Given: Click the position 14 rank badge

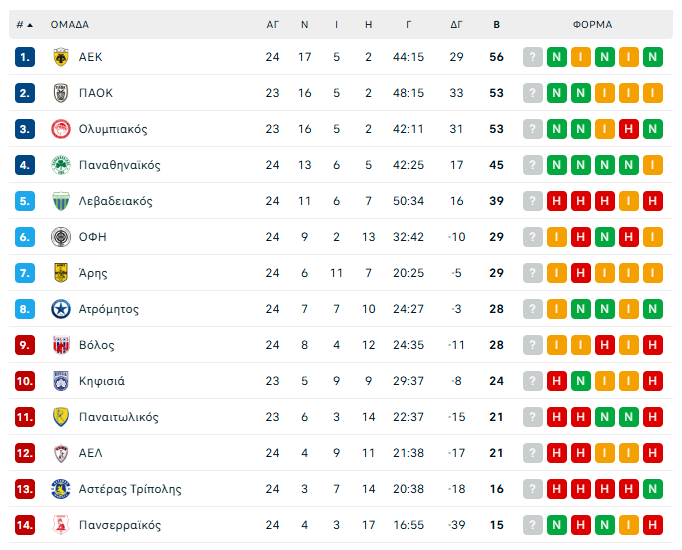Looking at the screenshot, I should pyautogui.click(x=25, y=525).
